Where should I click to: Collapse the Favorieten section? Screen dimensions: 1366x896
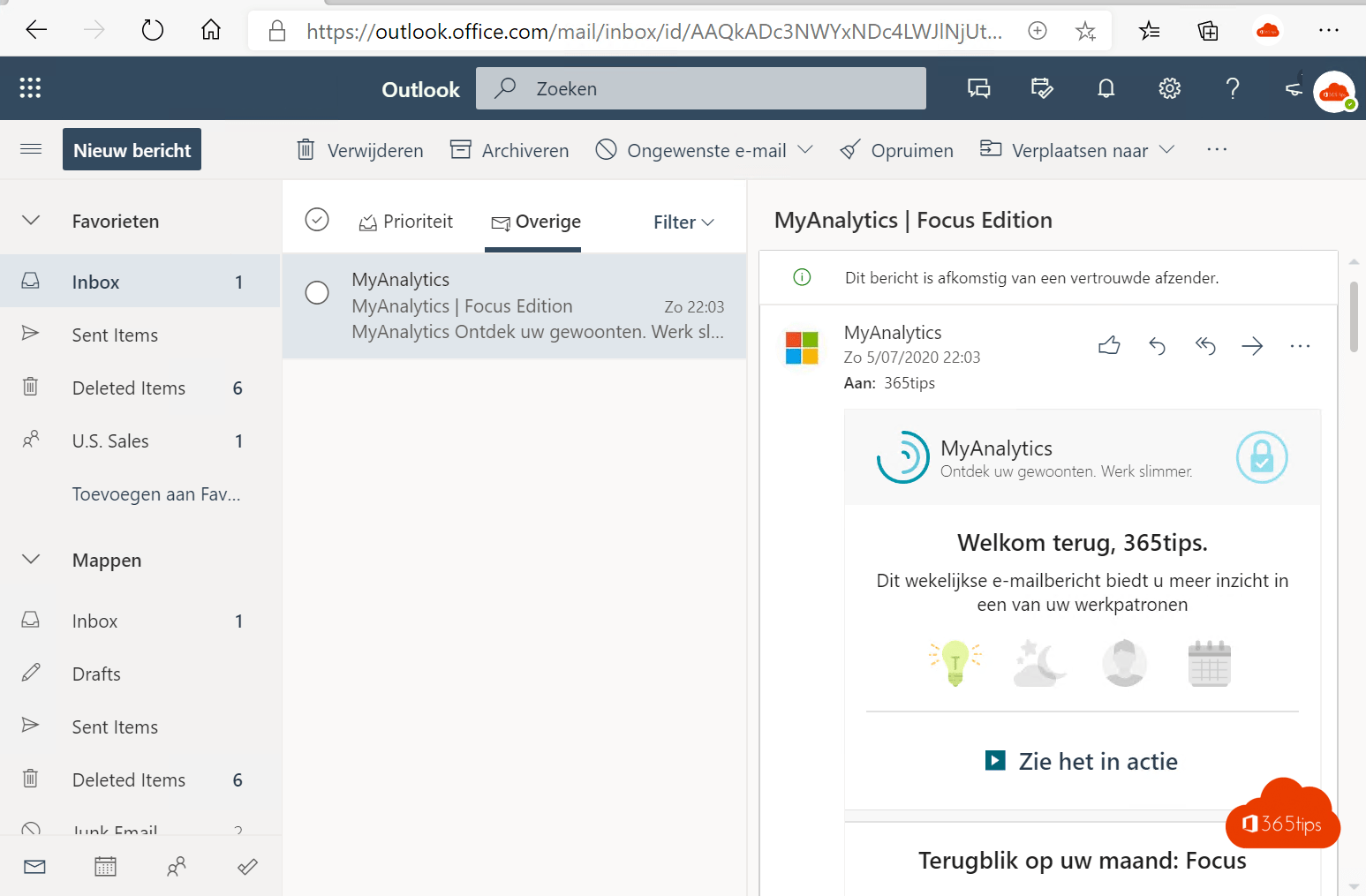[x=31, y=220]
